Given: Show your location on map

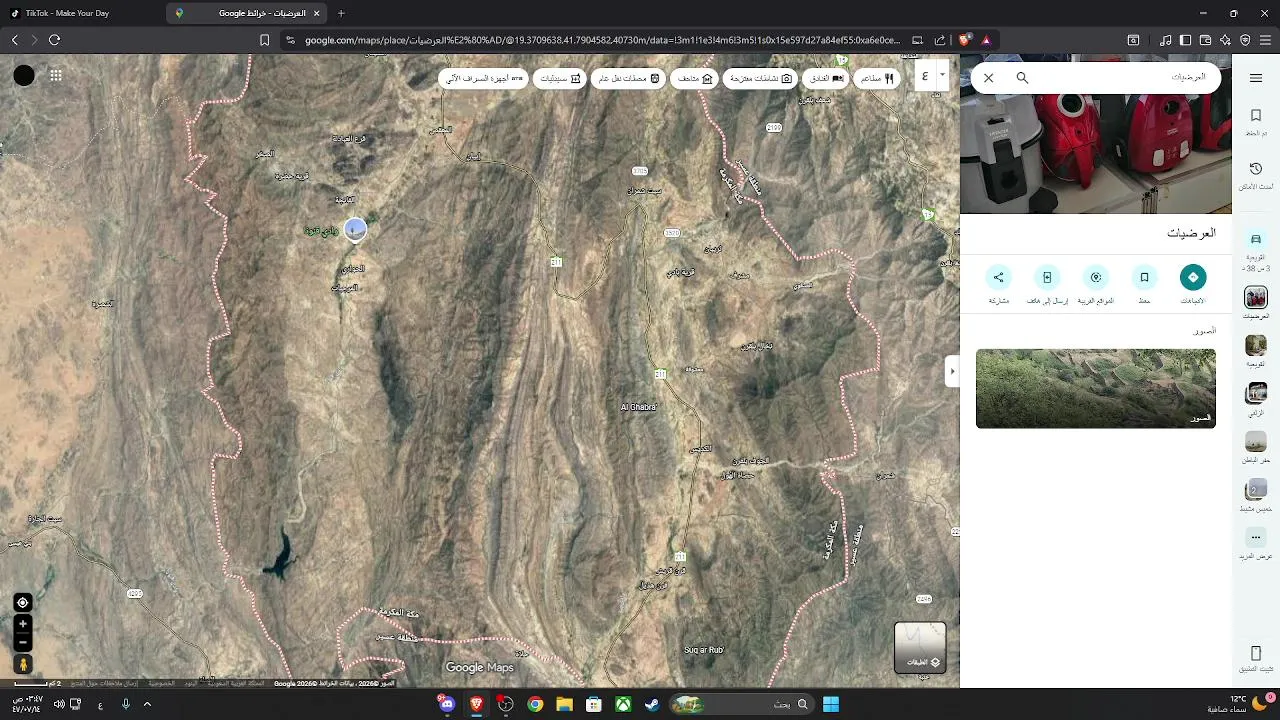Looking at the screenshot, I should pyautogui.click(x=23, y=602).
